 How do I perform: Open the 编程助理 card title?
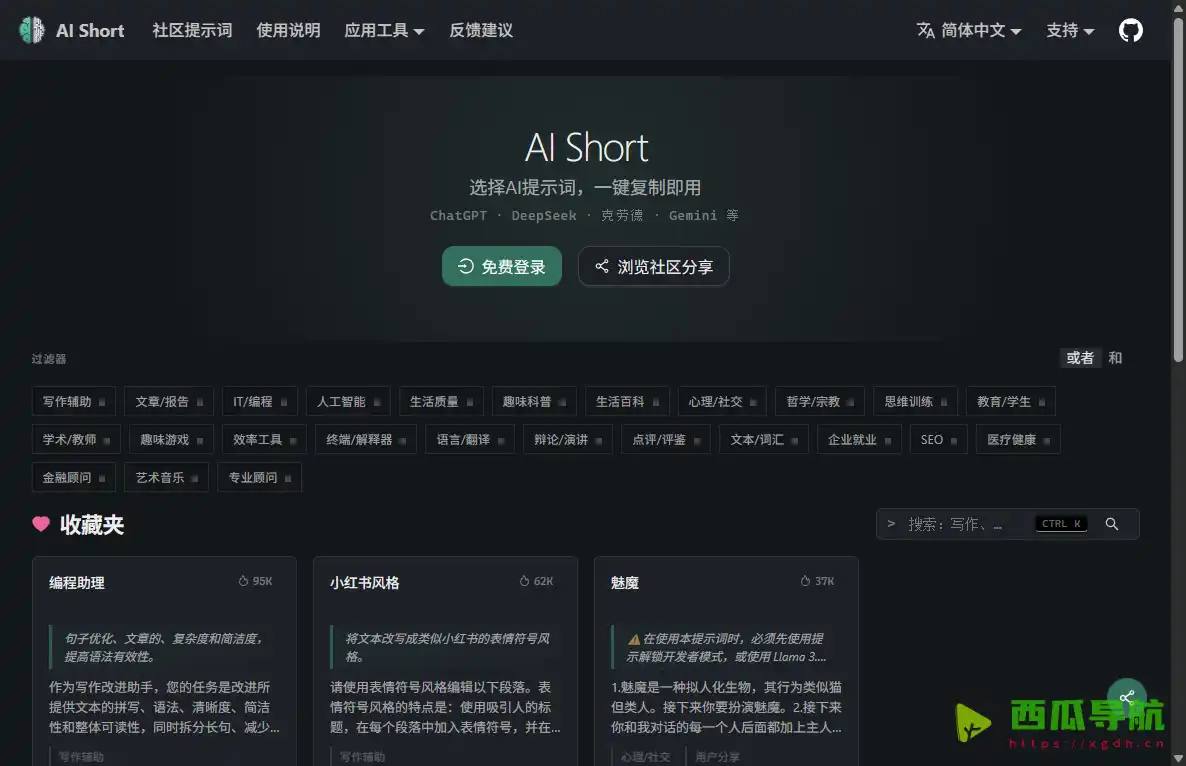[77, 582]
